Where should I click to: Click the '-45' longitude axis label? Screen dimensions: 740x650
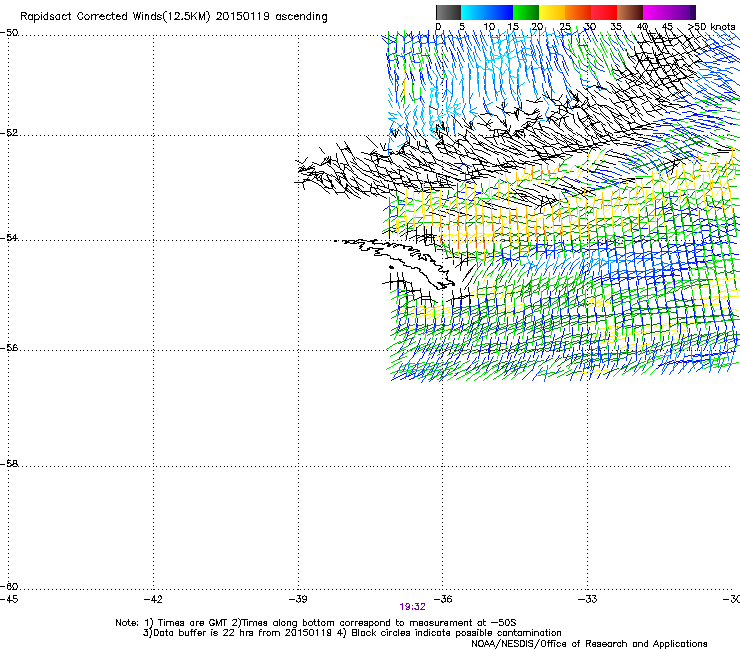pyautogui.click(x=9, y=599)
